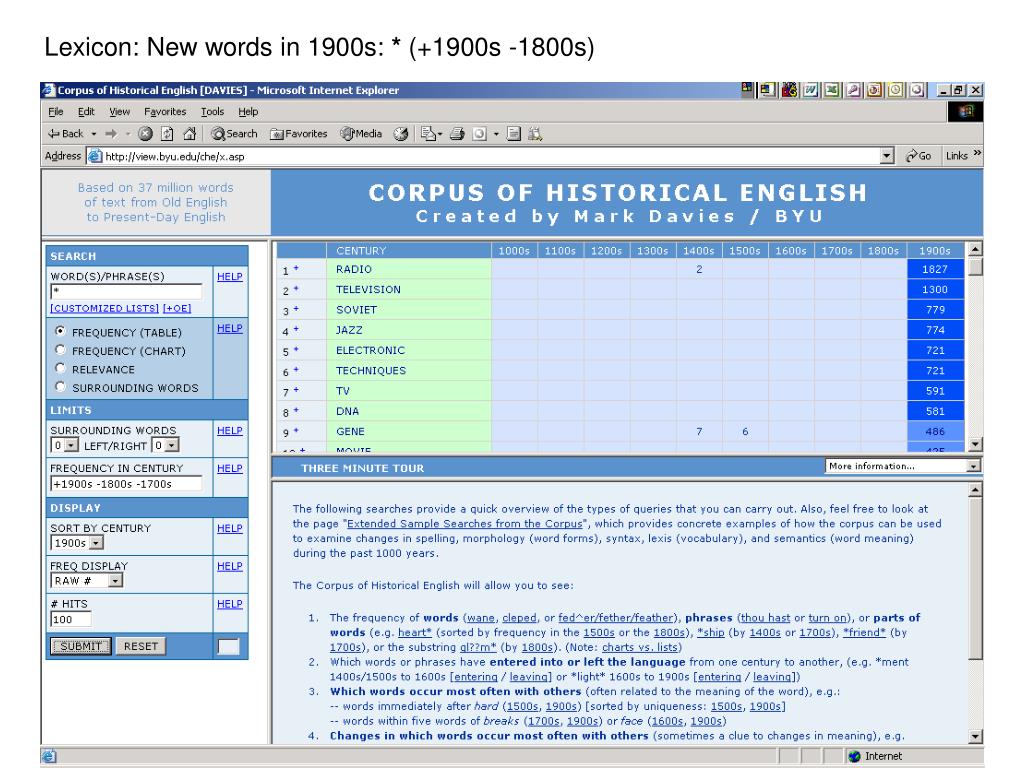Click the WORD(S)/PHRASE(S) input field
The width and height of the screenshot is (1024, 768).
[x=126, y=292]
